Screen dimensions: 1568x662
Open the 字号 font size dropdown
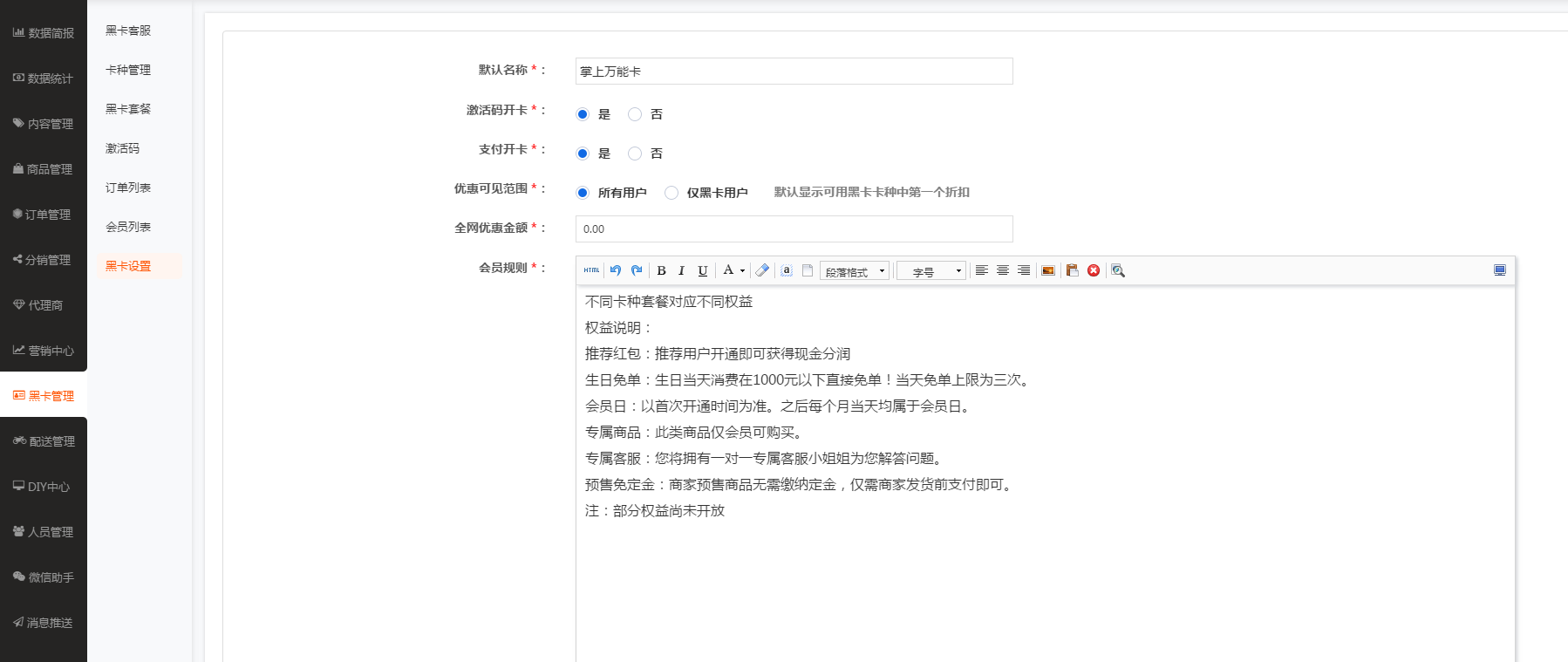coord(931,271)
